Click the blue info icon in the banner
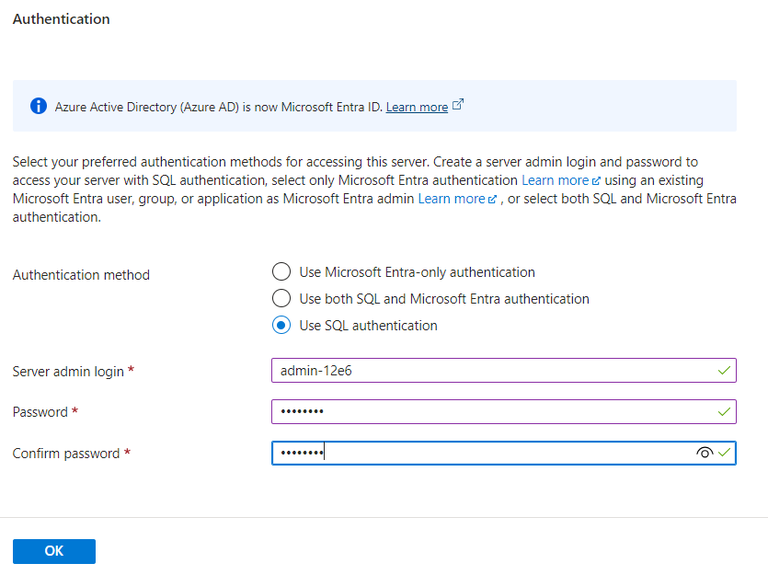 click(38, 106)
